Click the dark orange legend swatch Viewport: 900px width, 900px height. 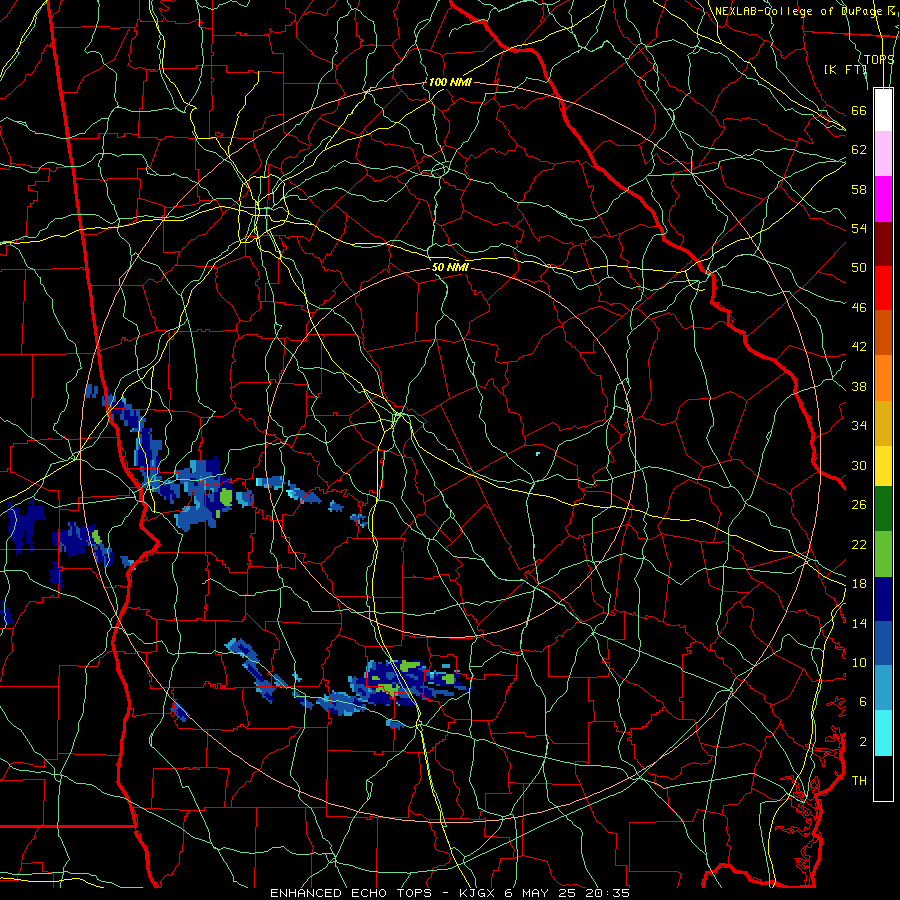point(883,332)
